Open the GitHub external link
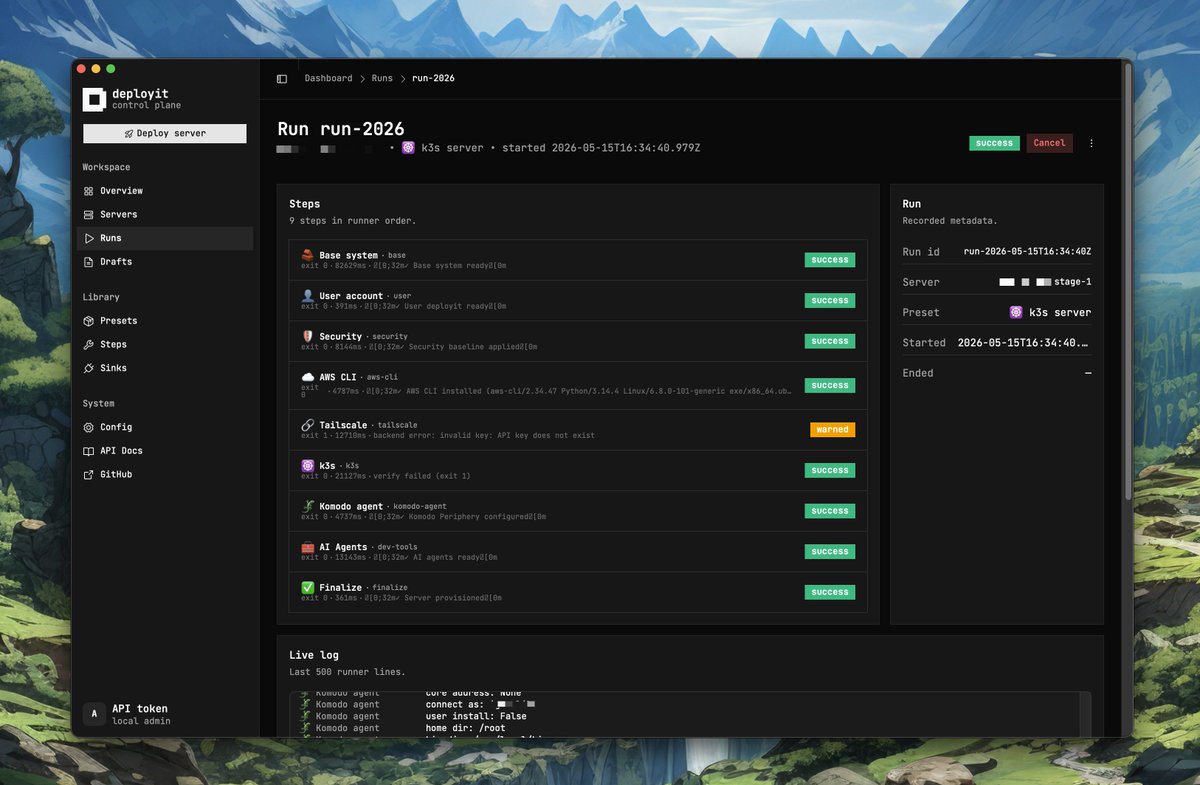Screen dimensions: 1200x785 (165, 474)
